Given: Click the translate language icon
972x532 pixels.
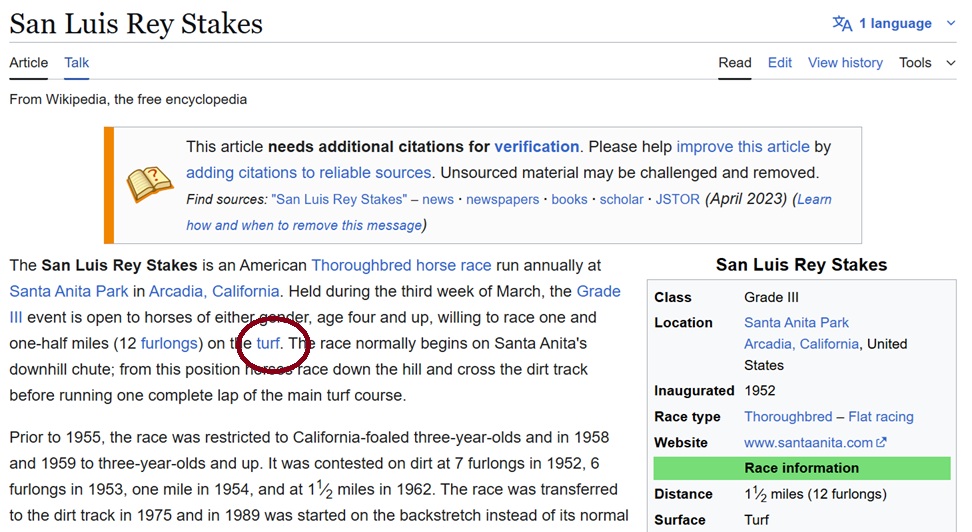Looking at the screenshot, I should [x=842, y=24].
